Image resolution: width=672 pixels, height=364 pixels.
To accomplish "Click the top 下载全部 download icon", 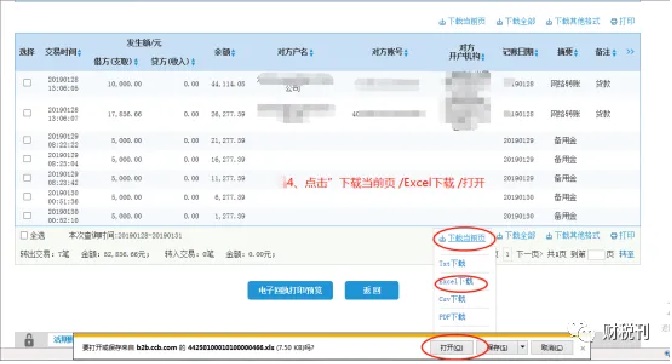I will coord(500,21).
